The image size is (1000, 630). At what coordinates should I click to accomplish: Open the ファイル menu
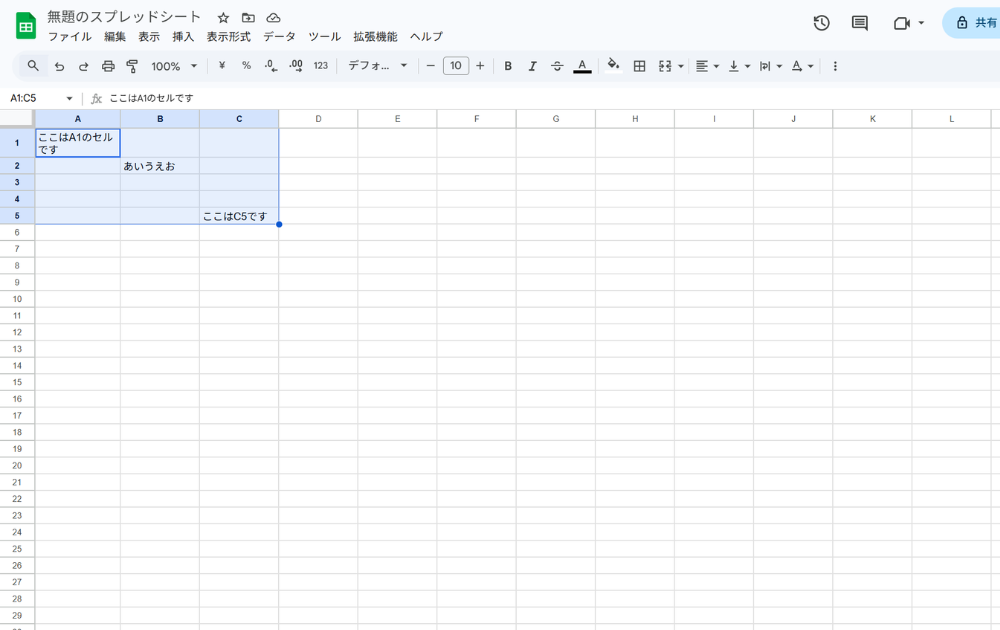pos(69,37)
